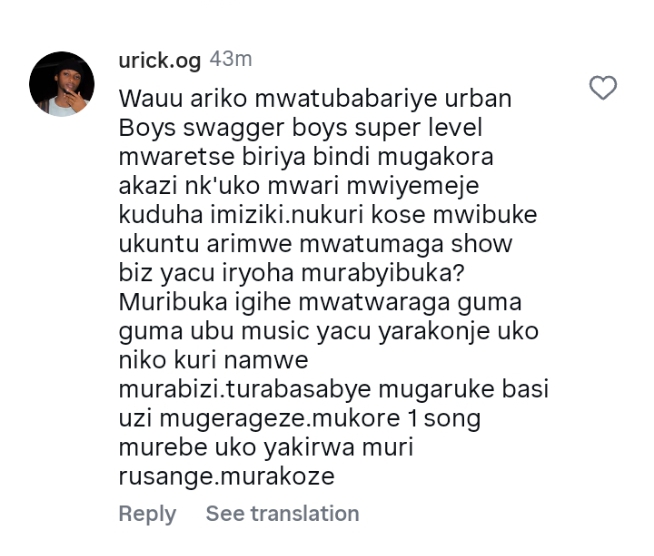The image size is (654, 556).
Task: Click the word 'rusange.murakoze' ending the comment
Action: [226, 477]
